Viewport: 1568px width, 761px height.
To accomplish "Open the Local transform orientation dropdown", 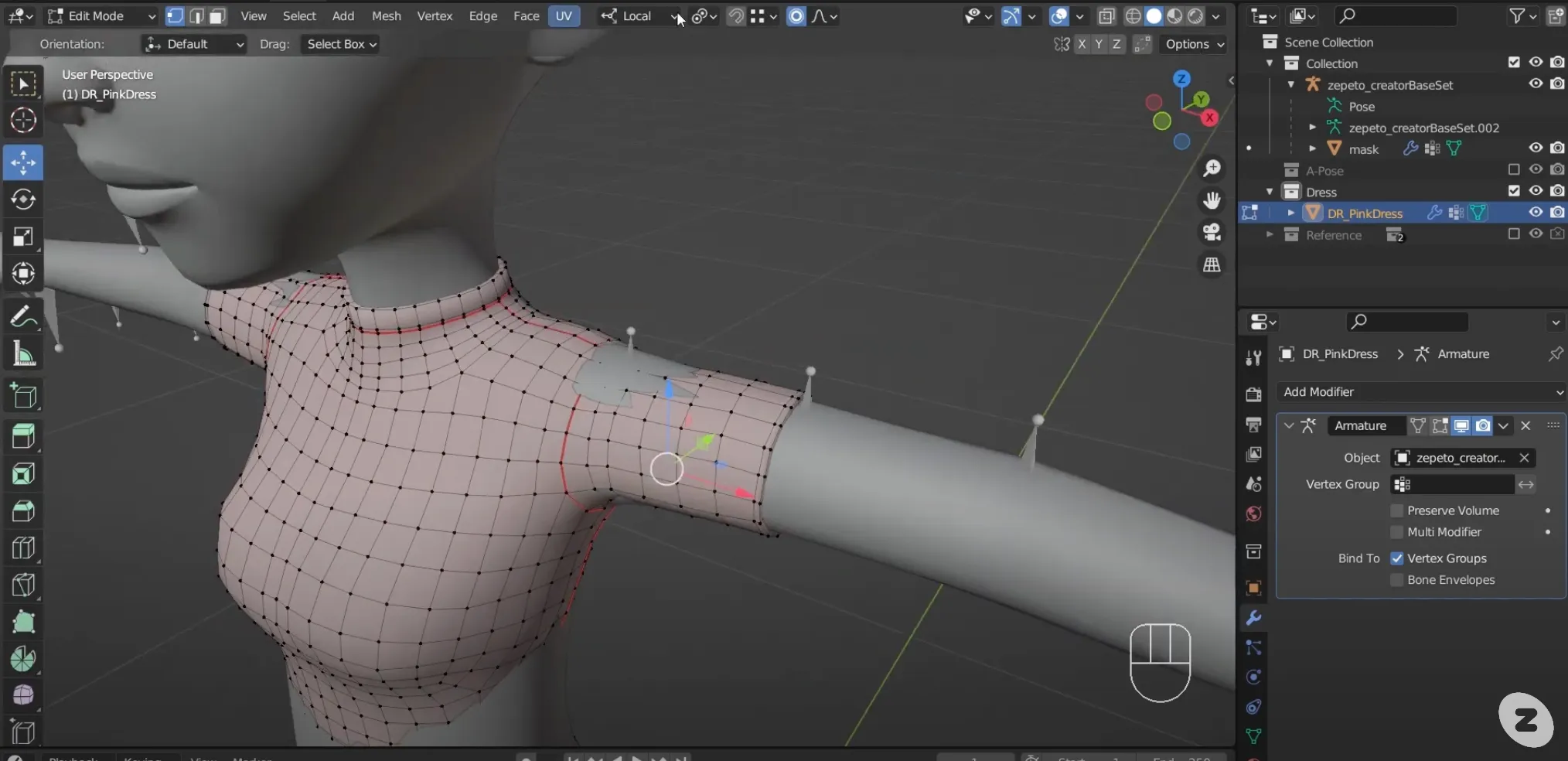I will [641, 15].
